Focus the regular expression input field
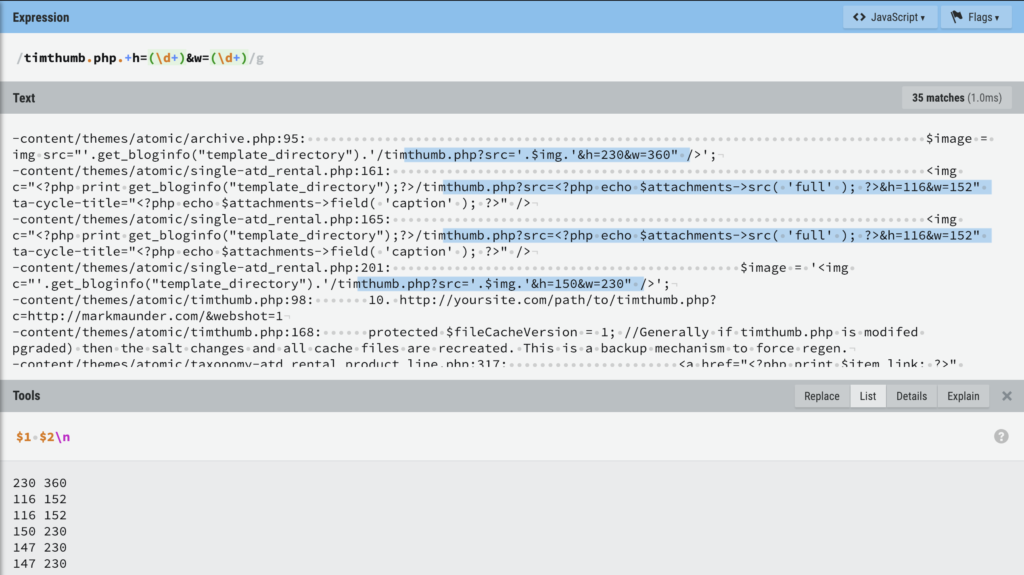Viewport: 1024px width, 575px height. [500, 58]
